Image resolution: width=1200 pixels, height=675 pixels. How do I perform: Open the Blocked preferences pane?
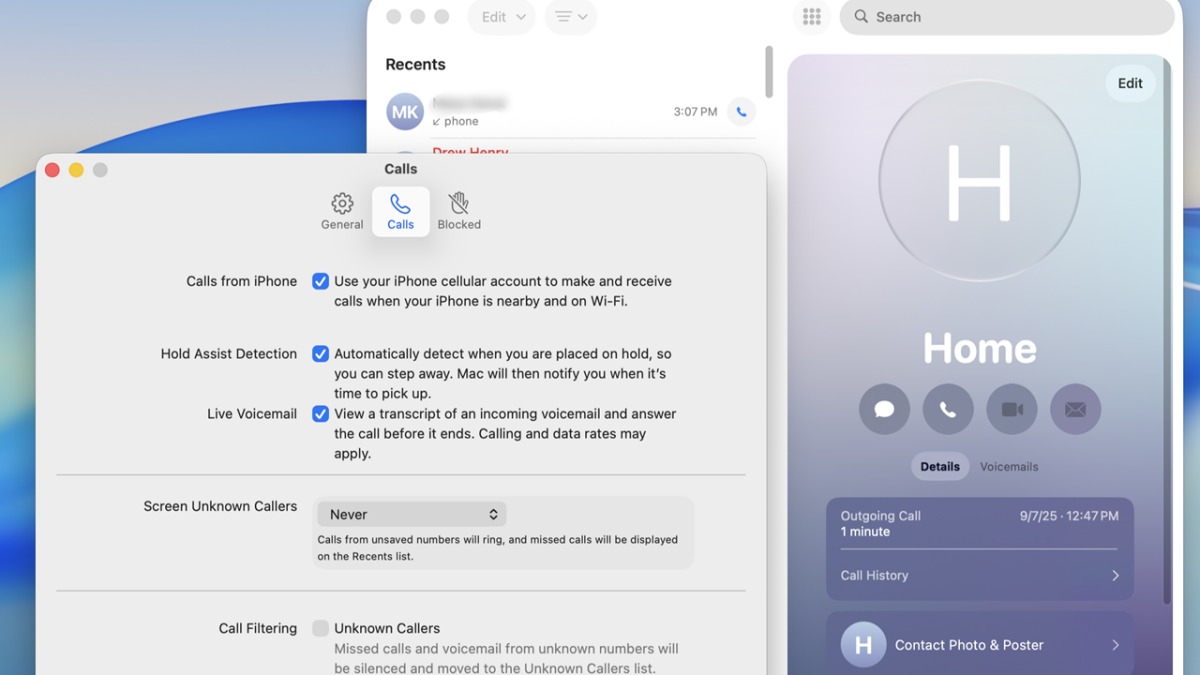(x=459, y=212)
